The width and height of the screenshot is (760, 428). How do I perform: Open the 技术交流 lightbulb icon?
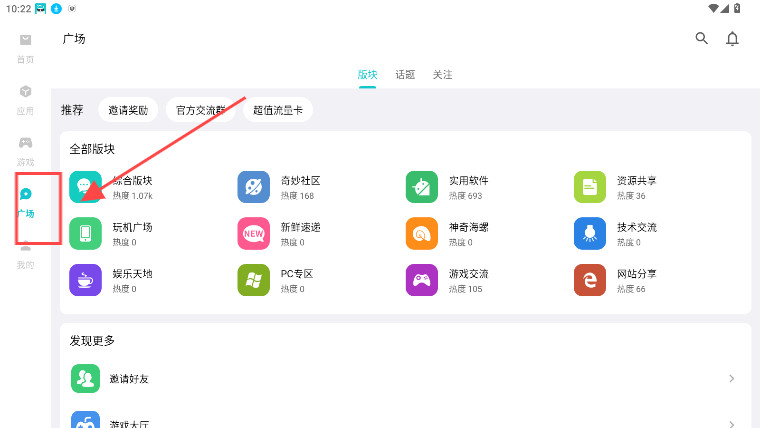(590, 233)
